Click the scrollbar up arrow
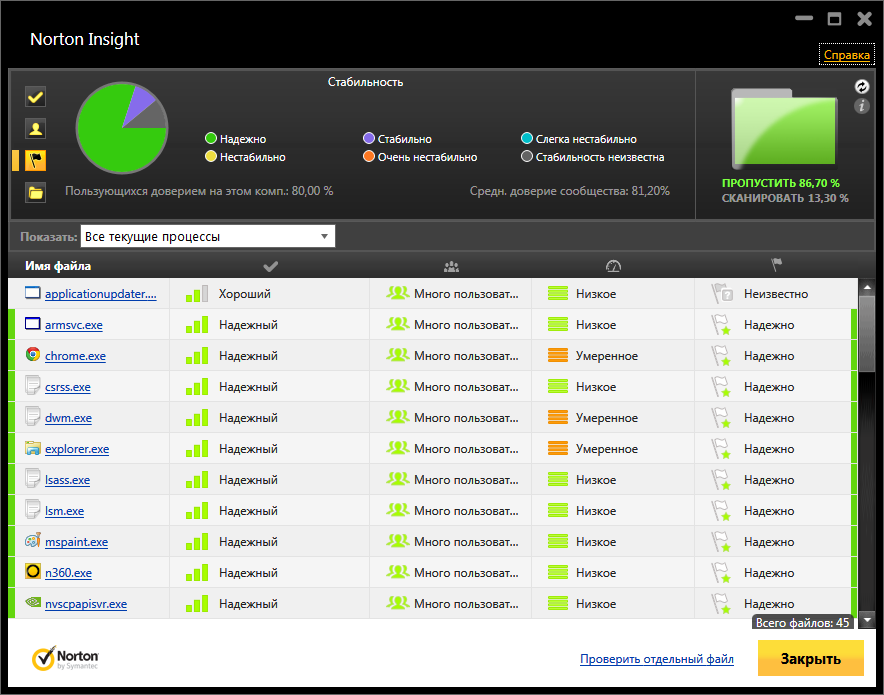Viewport: 884px width, 695px height. point(867,287)
